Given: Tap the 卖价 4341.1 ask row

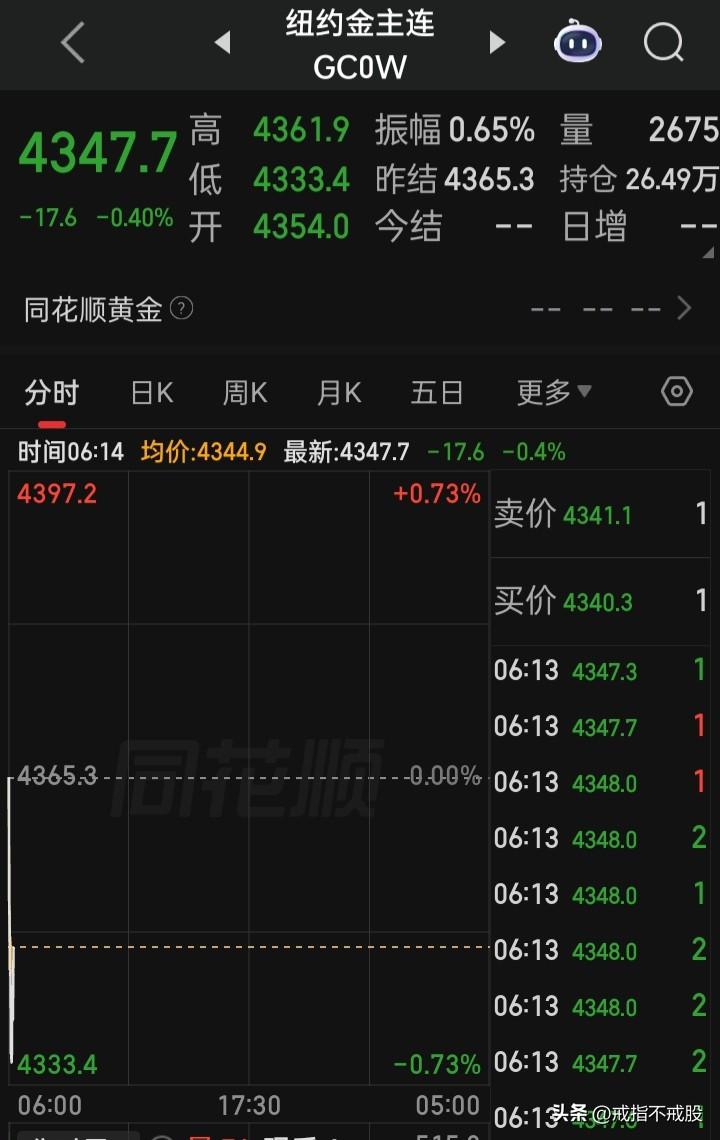Looking at the screenshot, I should 600,514.
